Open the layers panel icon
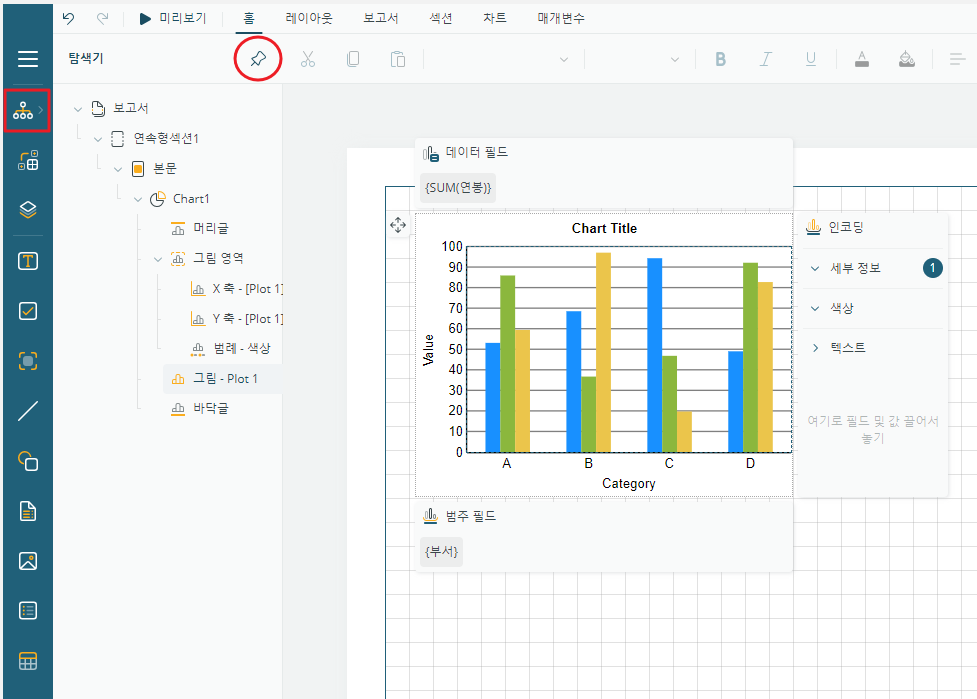 pyautogui.click(x=27, y=210)
